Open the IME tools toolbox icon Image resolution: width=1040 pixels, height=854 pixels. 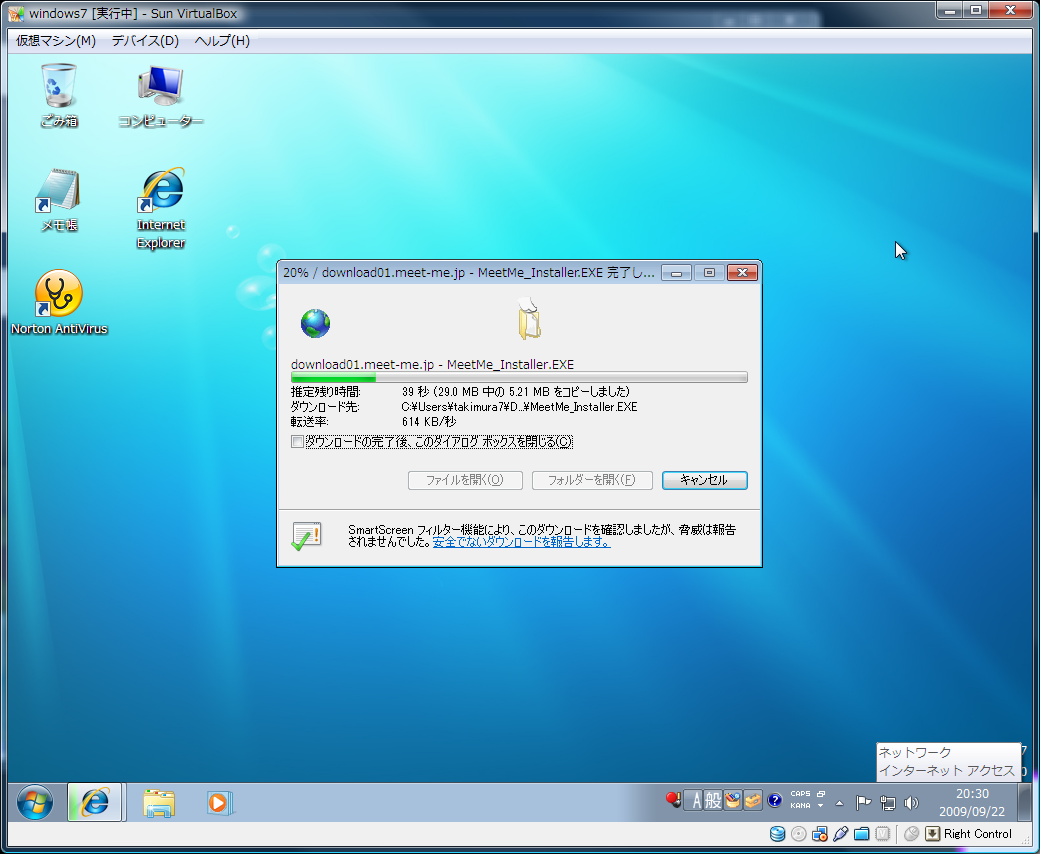click(753, 801)
